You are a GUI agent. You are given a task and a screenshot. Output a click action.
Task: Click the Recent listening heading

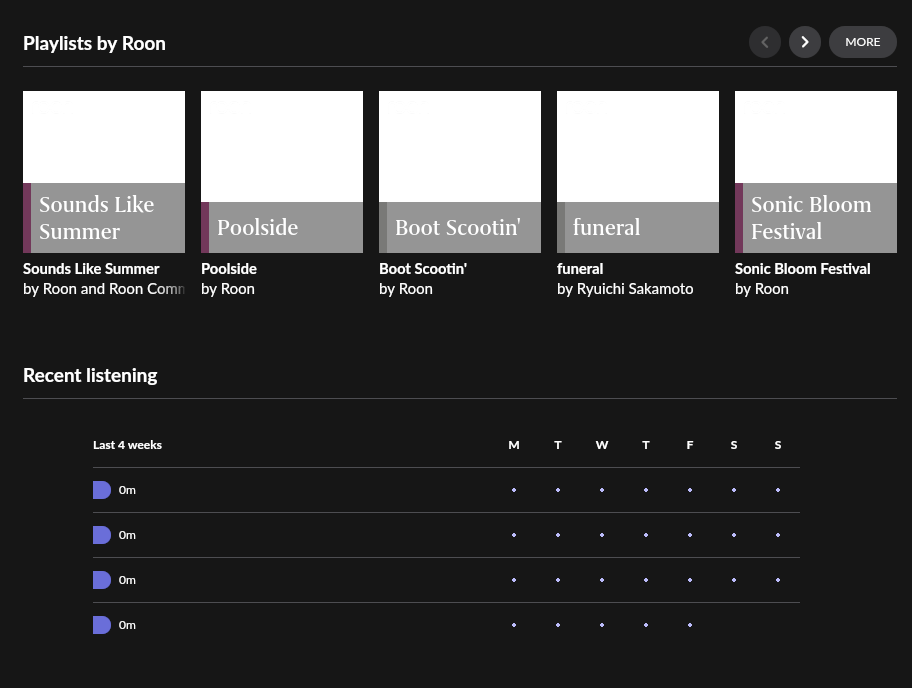(x=90, y=376)
